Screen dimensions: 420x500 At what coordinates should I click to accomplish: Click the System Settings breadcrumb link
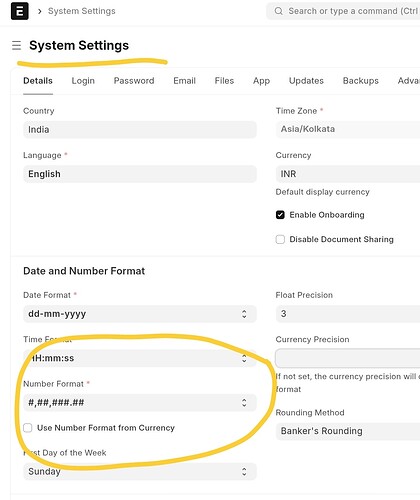82,11
